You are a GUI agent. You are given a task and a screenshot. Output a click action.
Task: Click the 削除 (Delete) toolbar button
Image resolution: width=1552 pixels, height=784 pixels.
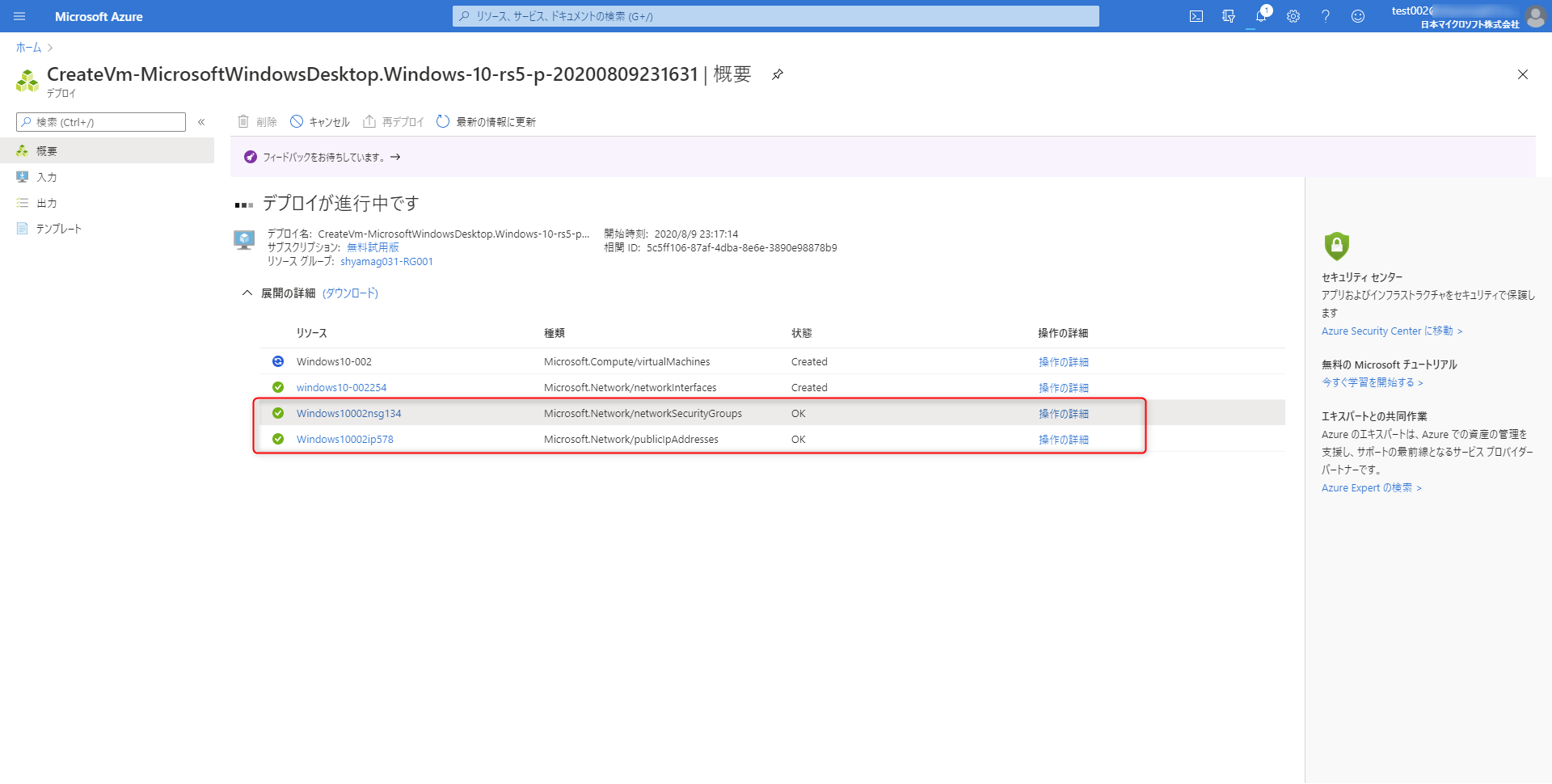(257, 122)
